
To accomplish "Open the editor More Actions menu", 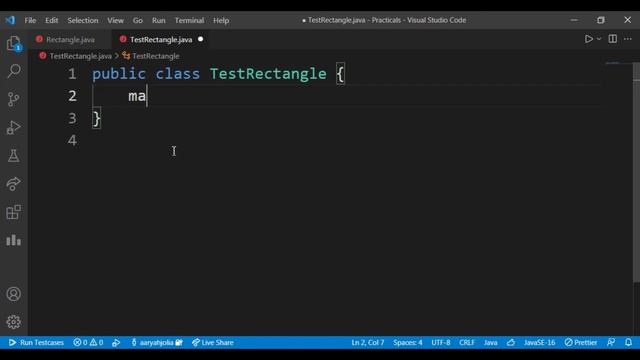I will [x=628, y=39].
